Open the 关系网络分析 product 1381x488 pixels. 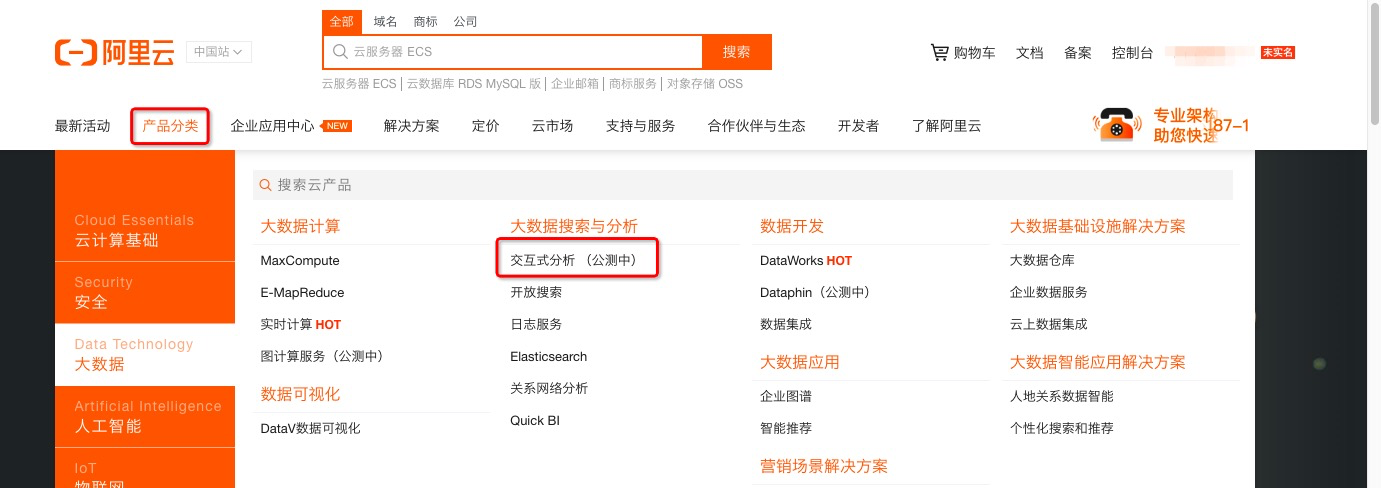coord(549,388)
